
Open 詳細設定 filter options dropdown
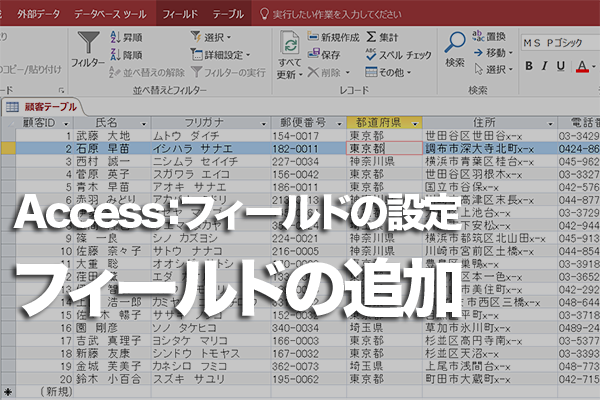pos(220,55)
